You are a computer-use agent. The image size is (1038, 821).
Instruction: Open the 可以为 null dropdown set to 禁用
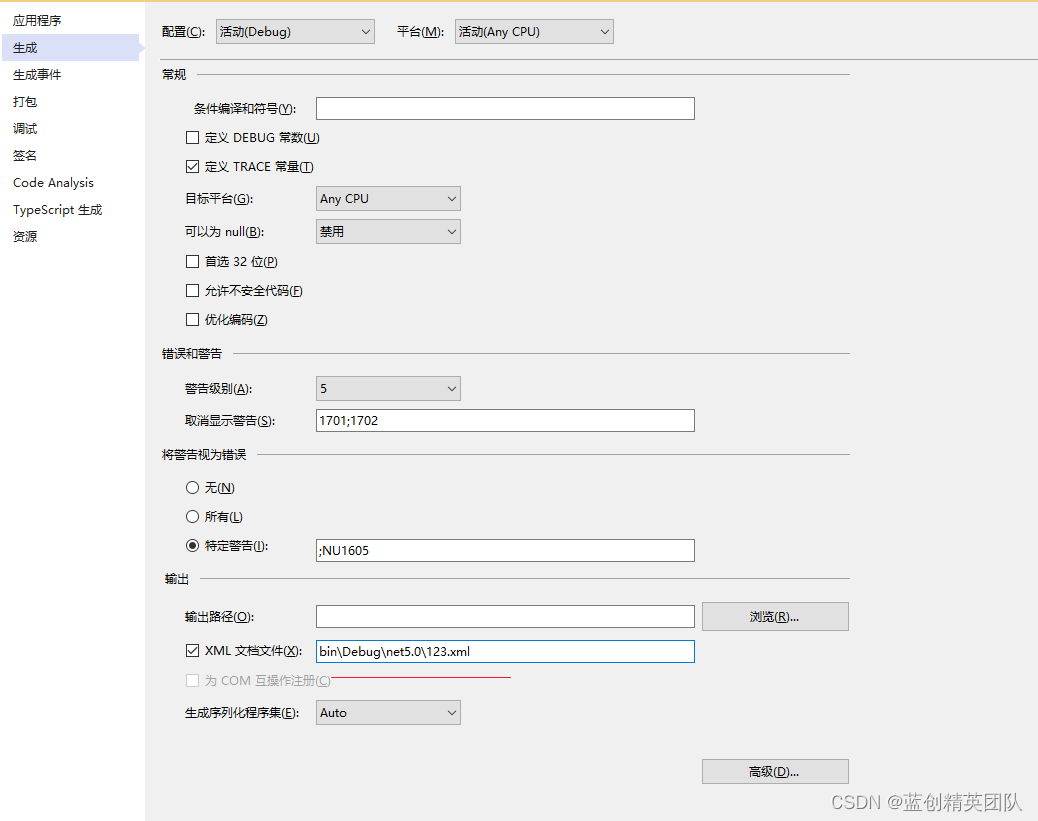388,232
